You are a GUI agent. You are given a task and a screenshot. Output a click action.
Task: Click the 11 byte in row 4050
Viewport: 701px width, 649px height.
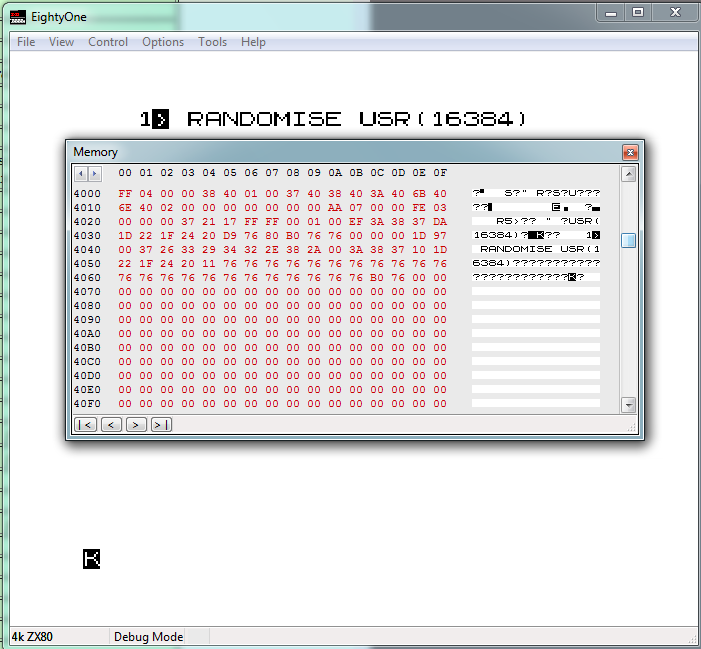[209, 264]
